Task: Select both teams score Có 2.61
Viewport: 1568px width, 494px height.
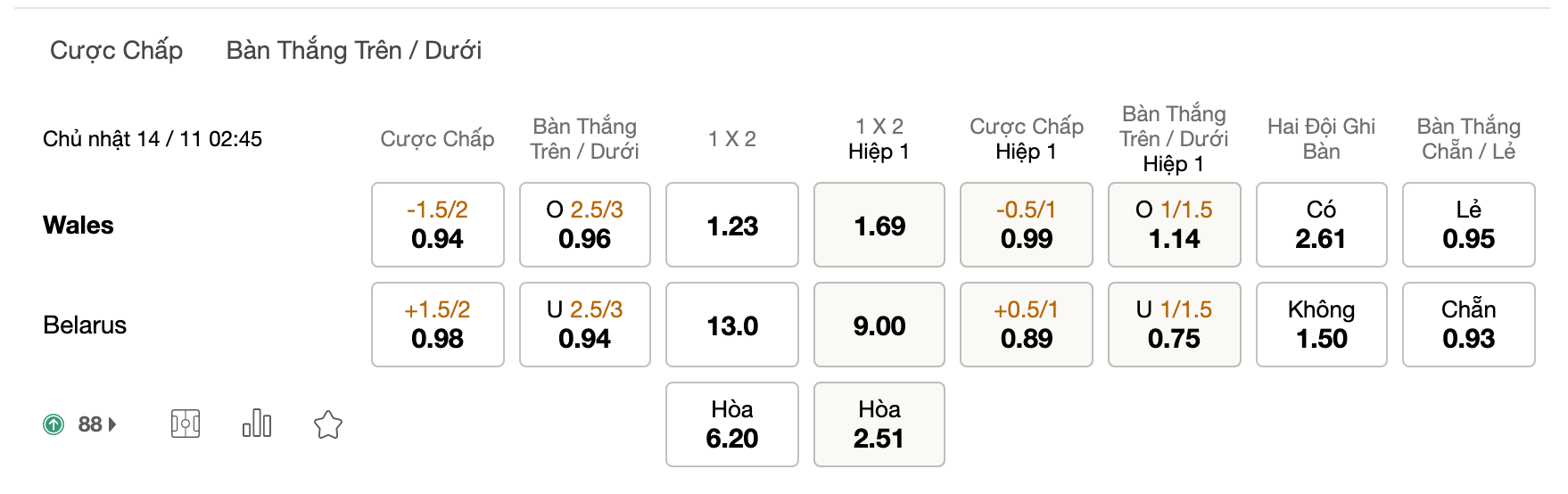Action: (x=1322, y=225)
